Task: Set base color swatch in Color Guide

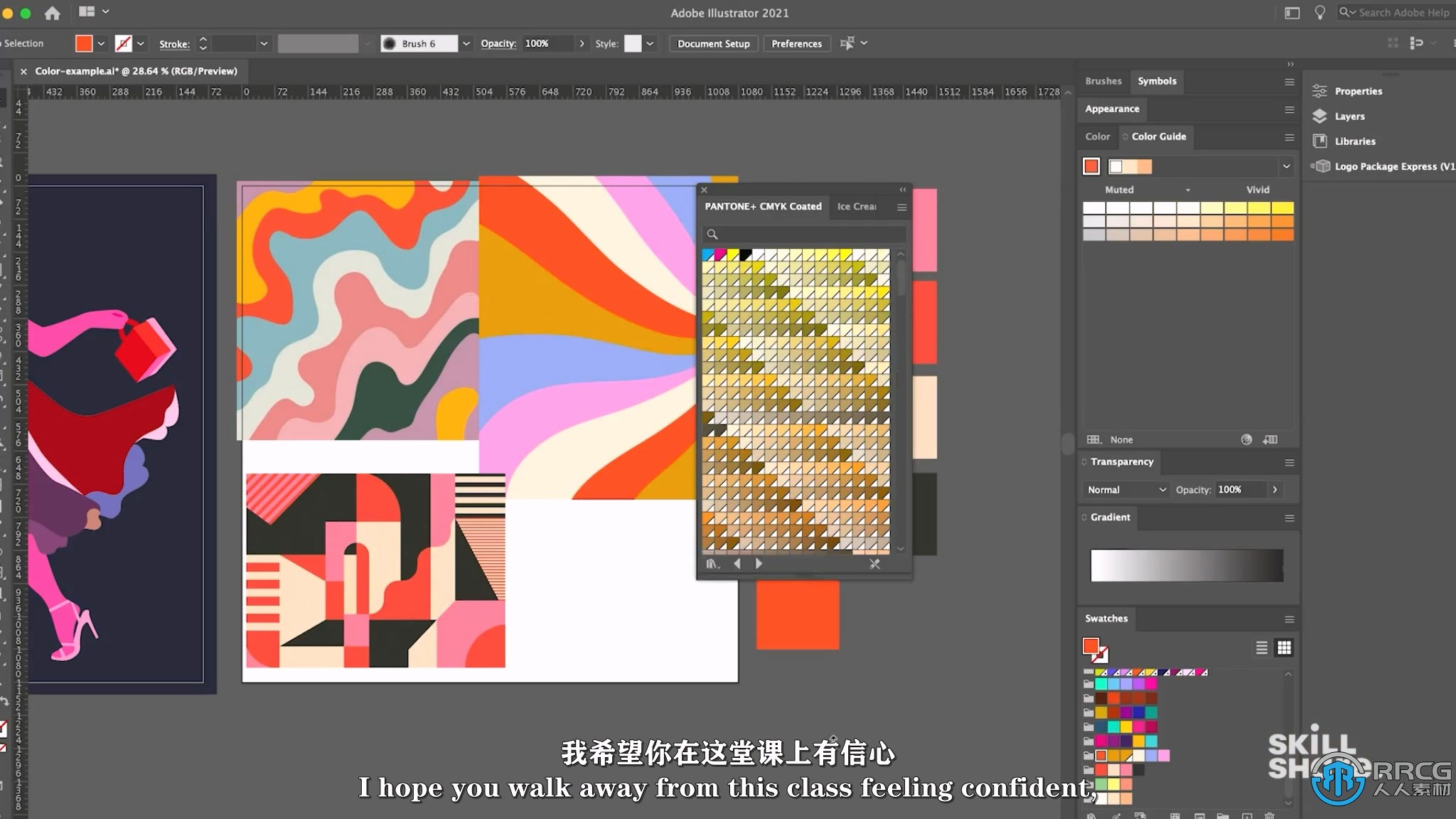Action: tap(1091, 166)
